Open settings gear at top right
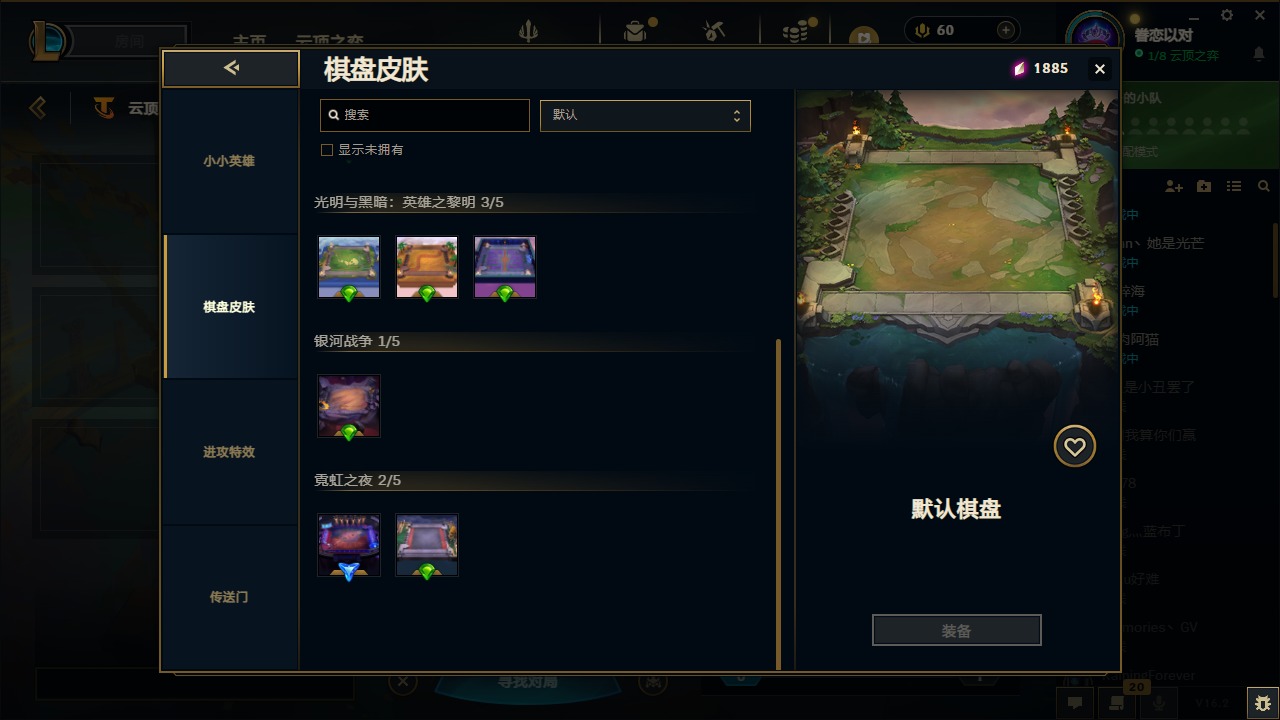Viewport: 1280px width, 720px height. (x=1227, y=15)
